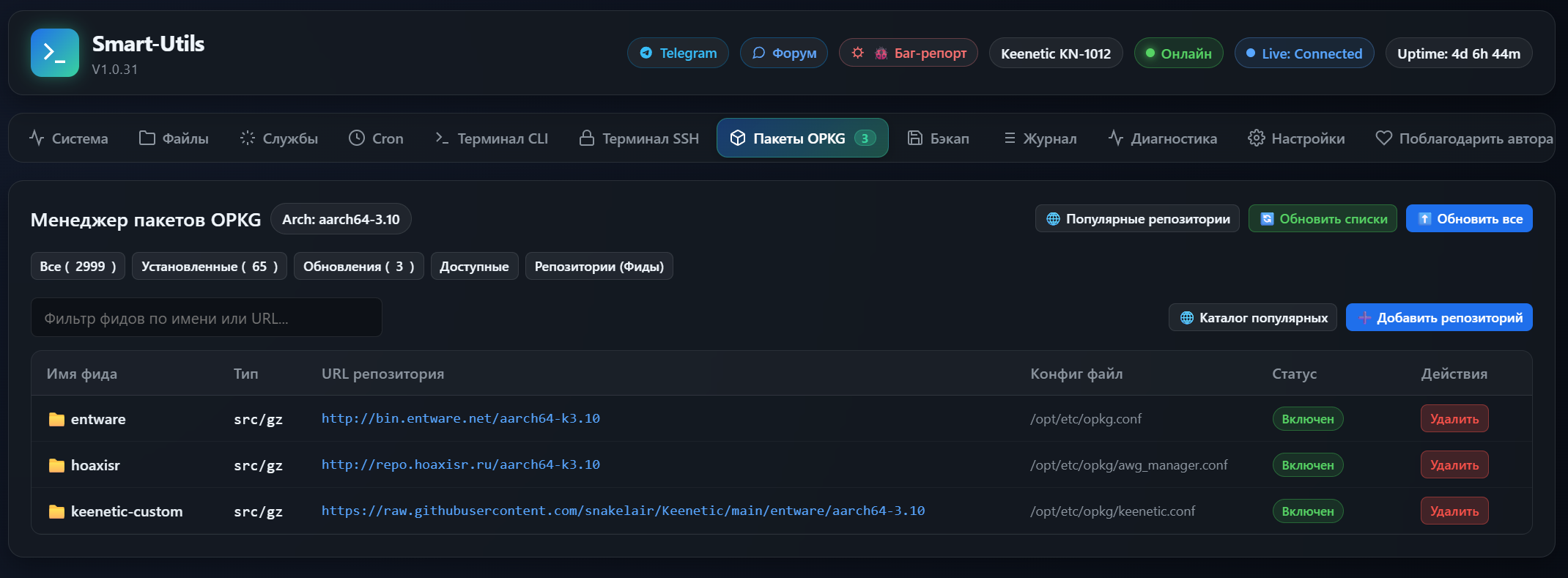Click the entware folder icon
The image size is (1568, 578).
(x=56, y=419)
